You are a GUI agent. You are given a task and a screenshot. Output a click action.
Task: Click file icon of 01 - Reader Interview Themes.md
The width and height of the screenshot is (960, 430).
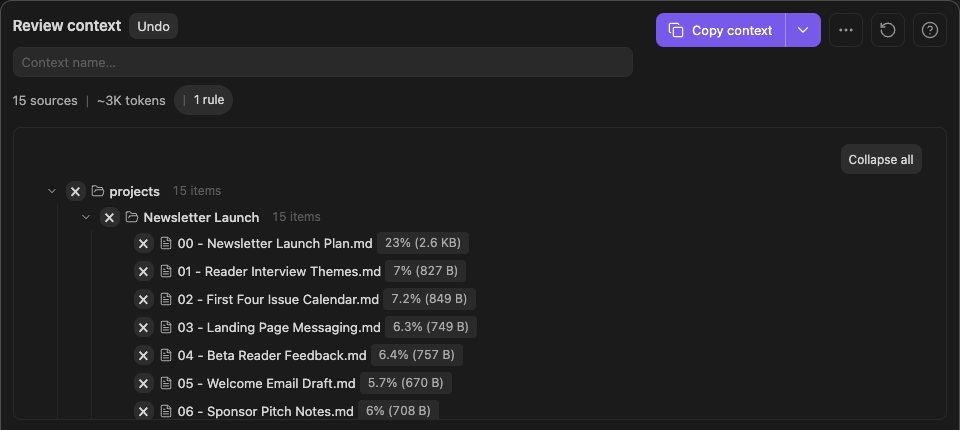pyautogui.click(x=165, y=271)
